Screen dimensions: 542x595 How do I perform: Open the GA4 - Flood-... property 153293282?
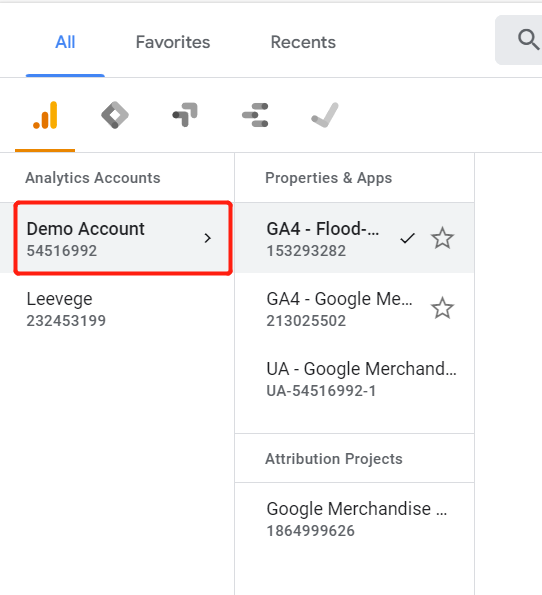(354, 238)
